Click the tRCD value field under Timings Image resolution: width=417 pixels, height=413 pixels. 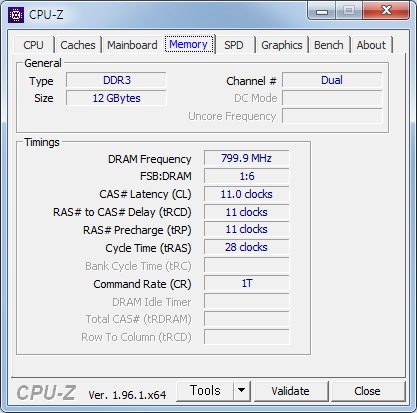tap(247, 212)
